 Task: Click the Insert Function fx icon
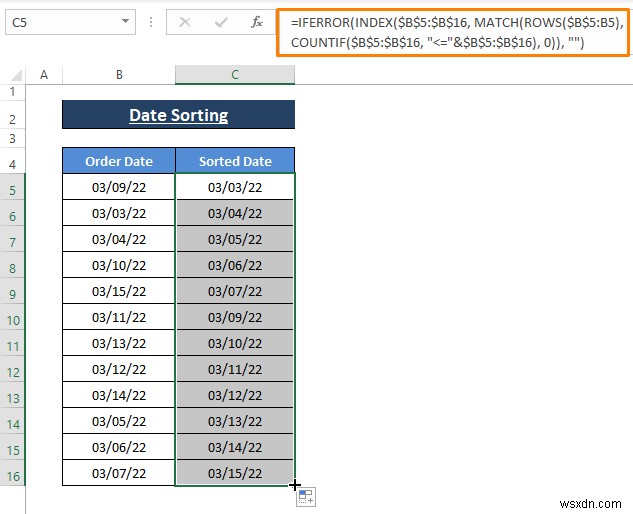tap(257, 22)
